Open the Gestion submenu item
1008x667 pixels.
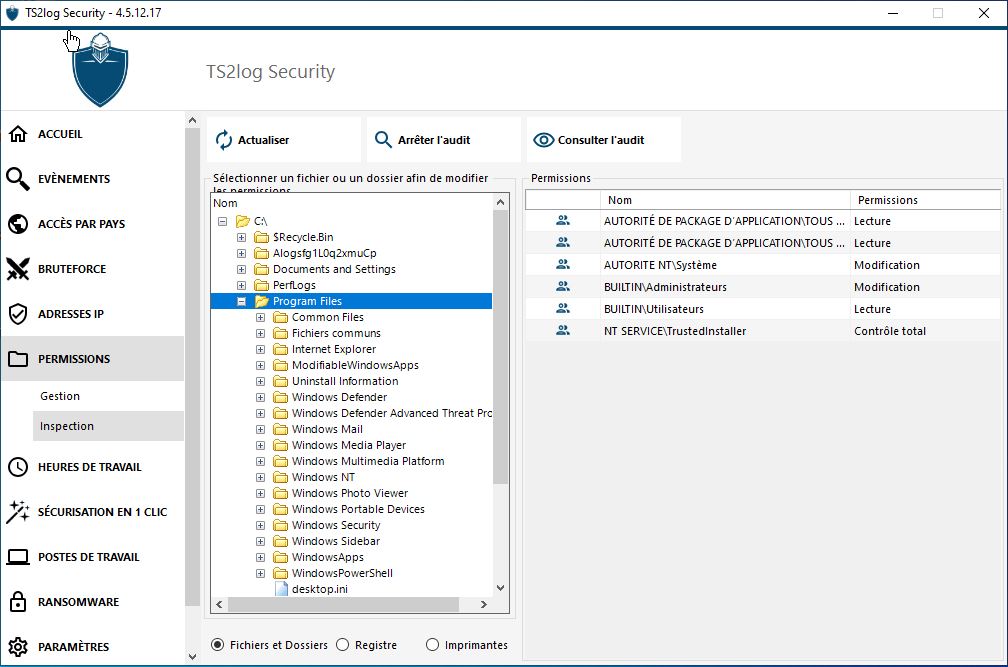pos(108,396)
